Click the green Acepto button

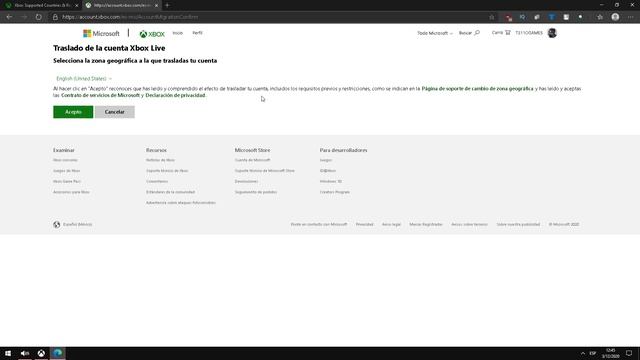pos(73,112)
